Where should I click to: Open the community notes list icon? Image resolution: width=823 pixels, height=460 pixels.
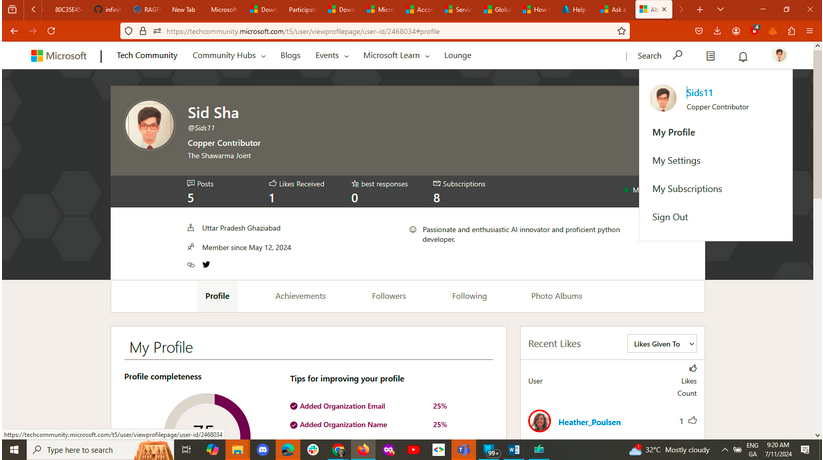tap(710, 56)
